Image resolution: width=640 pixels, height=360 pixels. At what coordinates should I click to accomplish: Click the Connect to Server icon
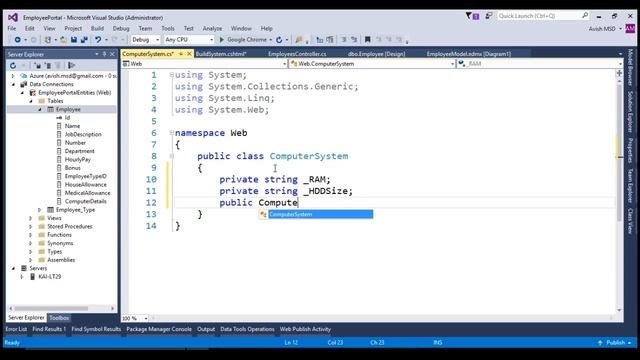(x=48, y=65)
